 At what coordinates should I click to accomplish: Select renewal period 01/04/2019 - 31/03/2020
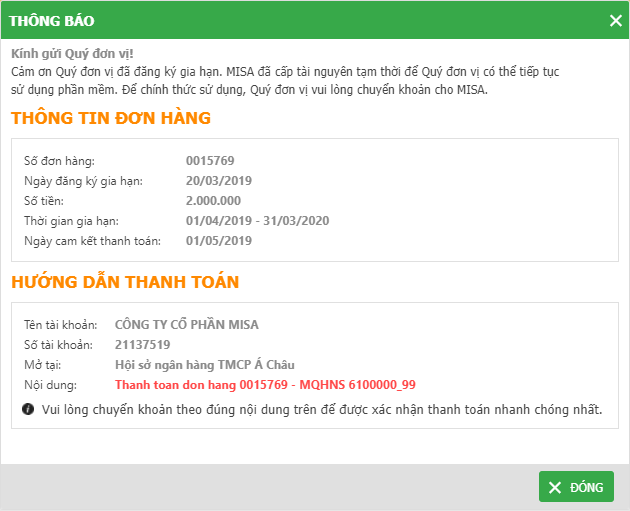pos(258,221)
